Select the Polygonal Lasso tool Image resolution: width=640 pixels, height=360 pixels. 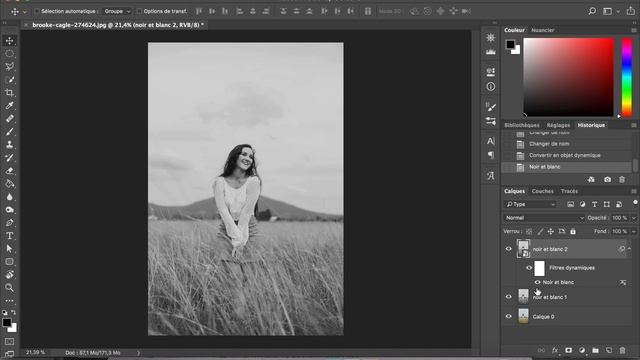click(x=9, y=67)
